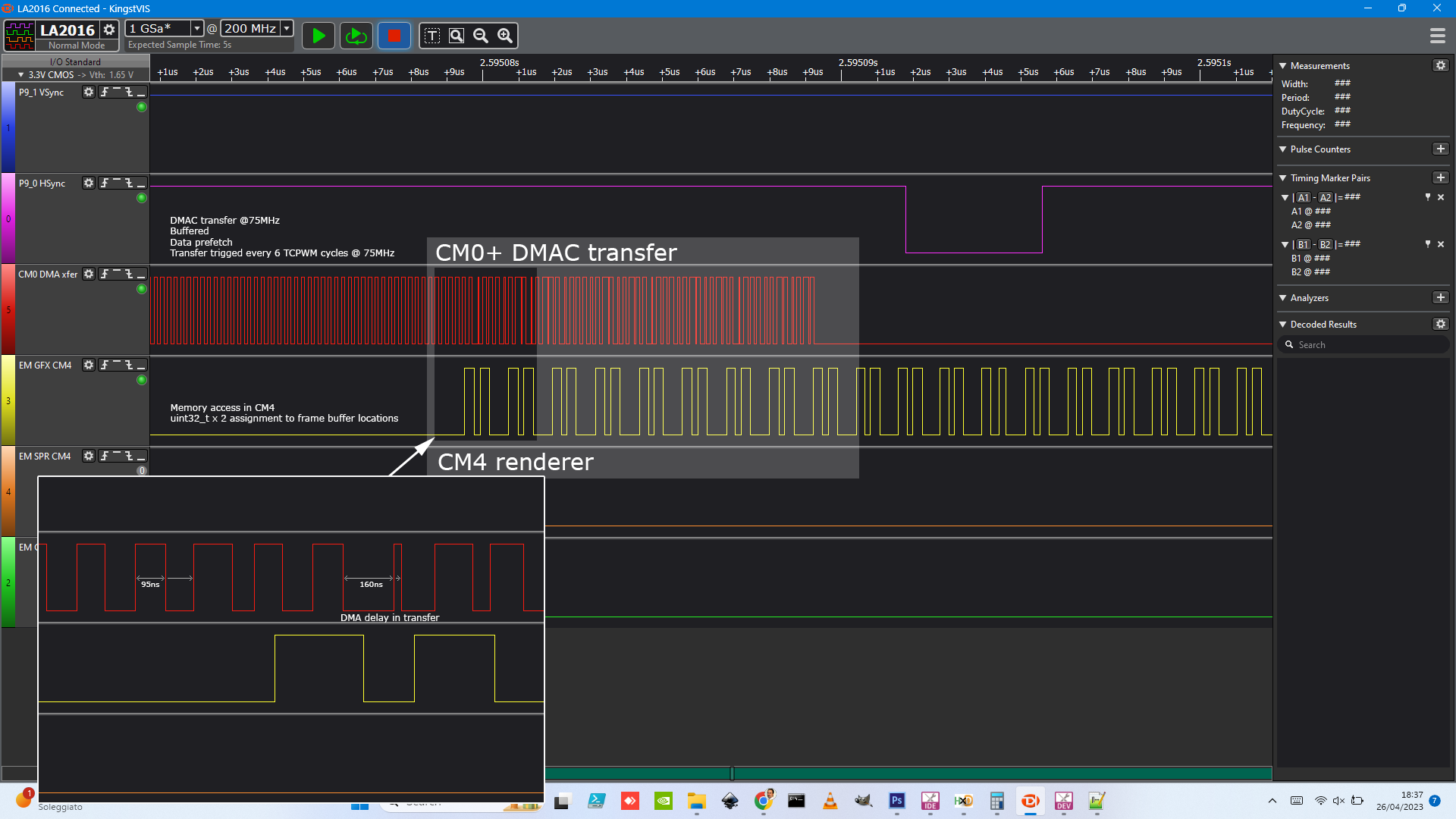Viewport: 1456px width, 819px height.
Task: Add a new pulse counter
Action: (x=1440, y=149)
